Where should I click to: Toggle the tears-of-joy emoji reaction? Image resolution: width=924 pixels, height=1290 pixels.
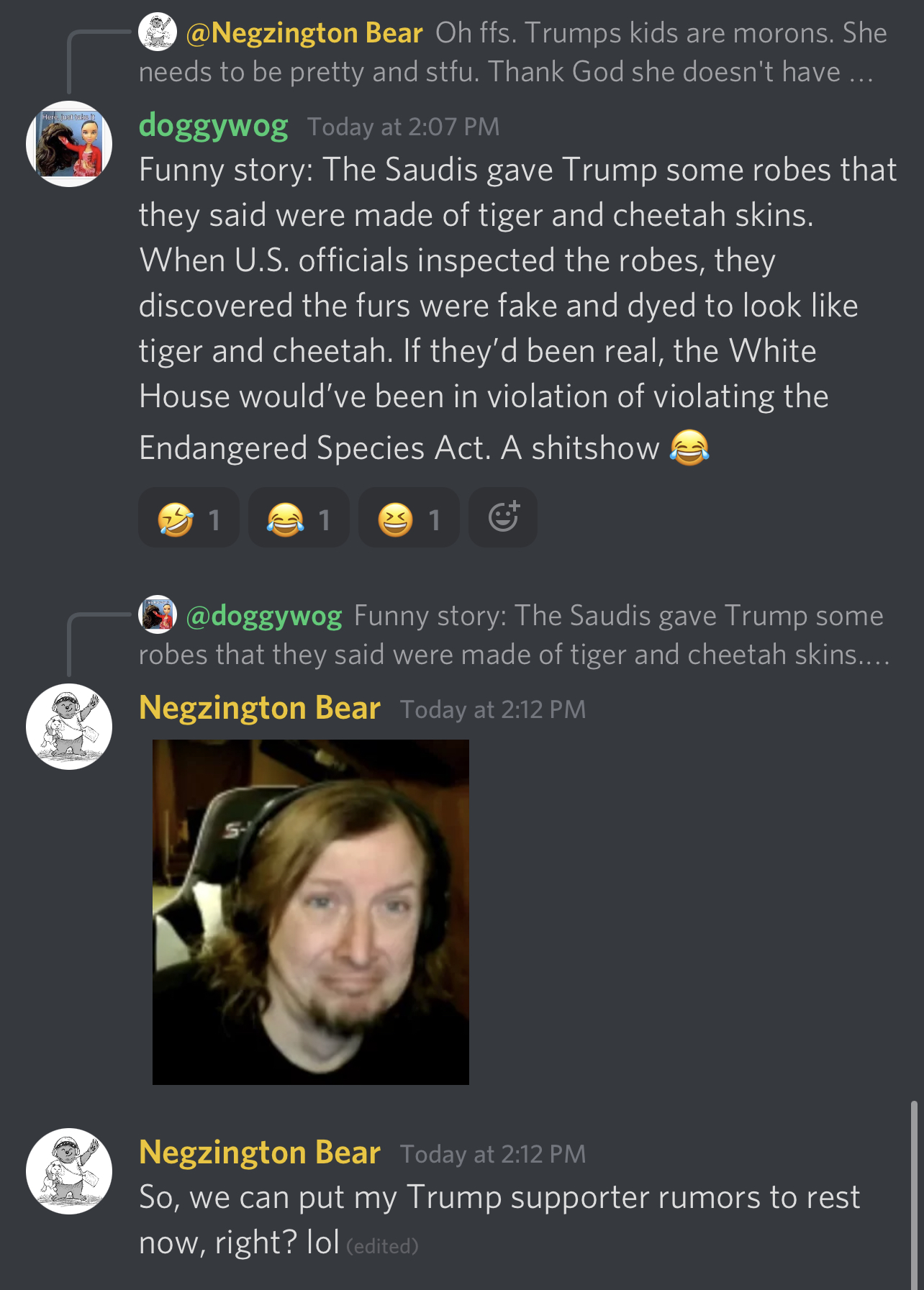pyautogui.click(x=299, y=518)
